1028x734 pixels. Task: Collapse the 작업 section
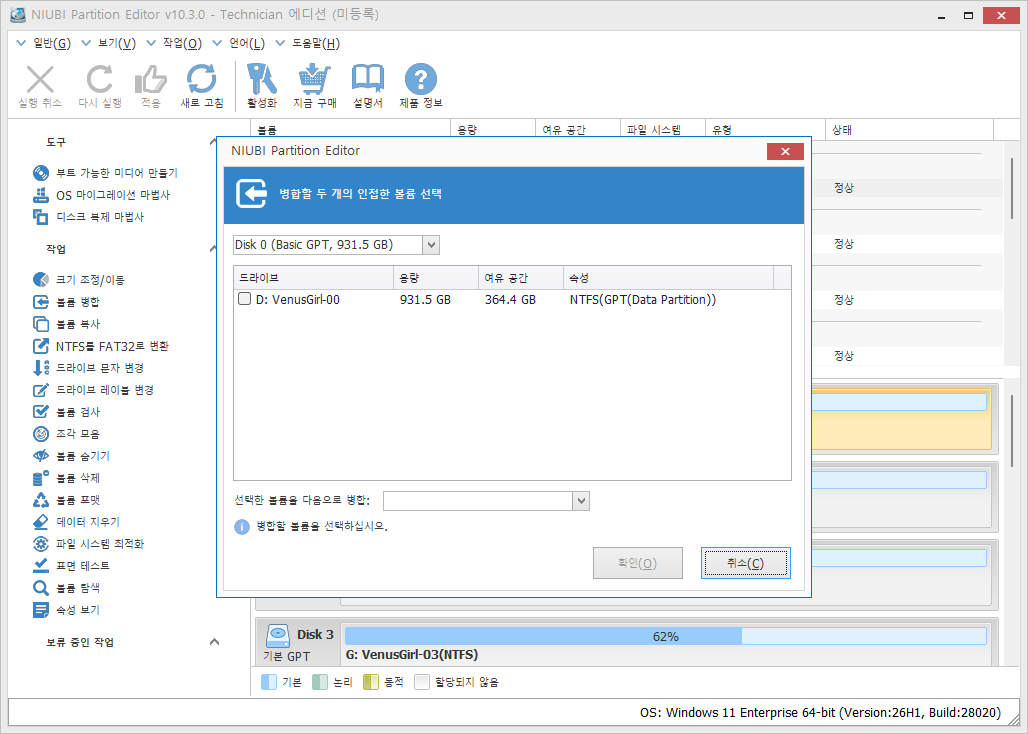click(x=214, y=249)
